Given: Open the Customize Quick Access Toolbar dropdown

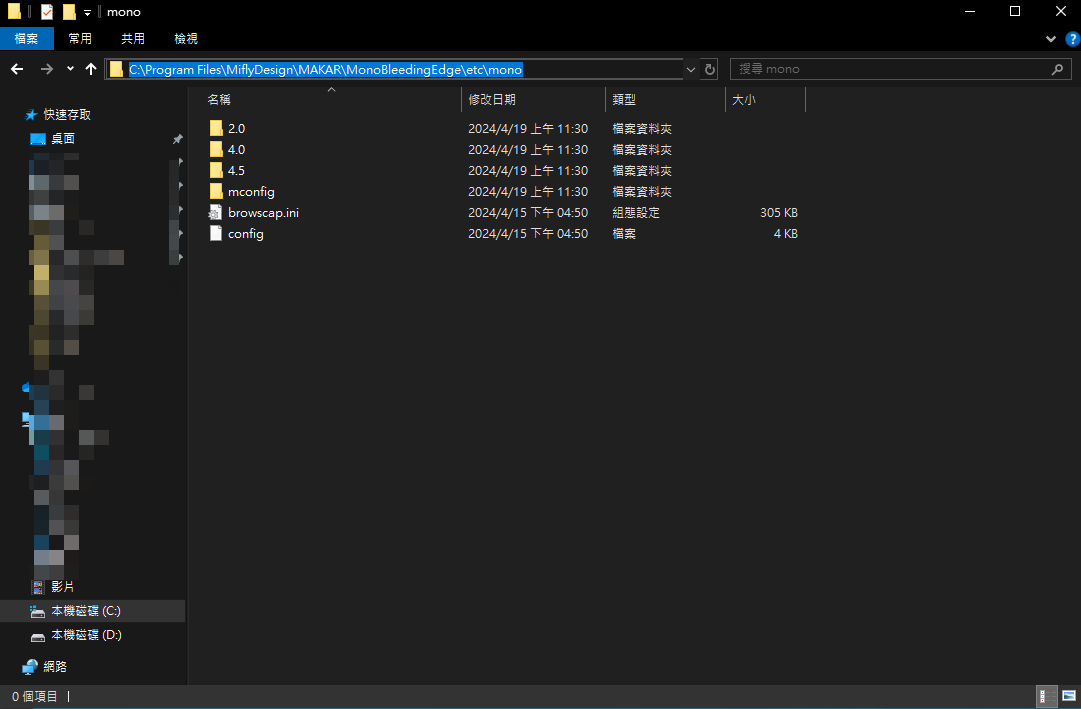Looking at the screenshot, I should click(87, 12).
